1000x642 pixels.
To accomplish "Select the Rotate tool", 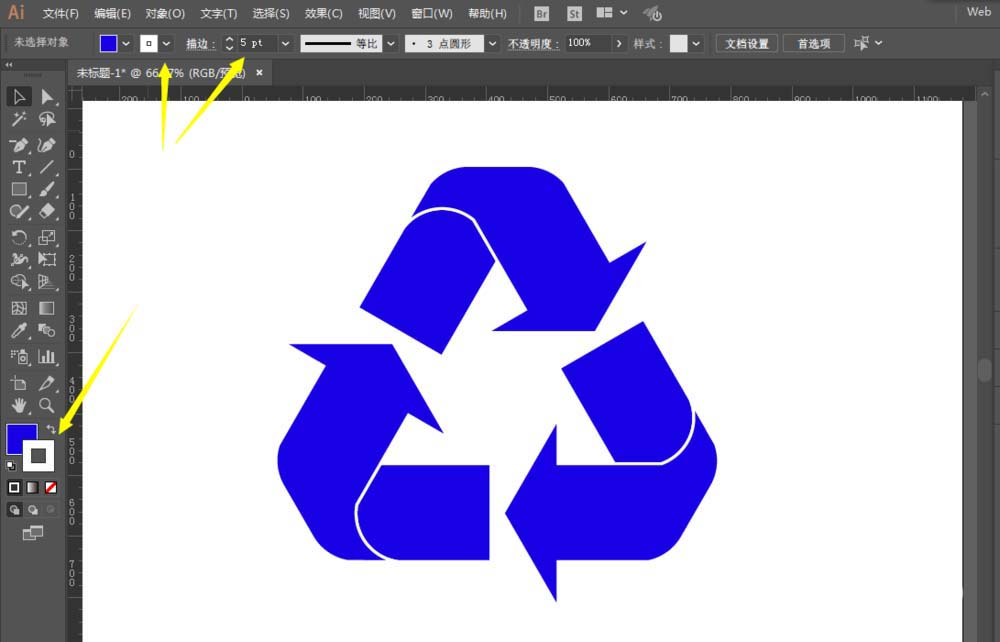I will (19, 238).
